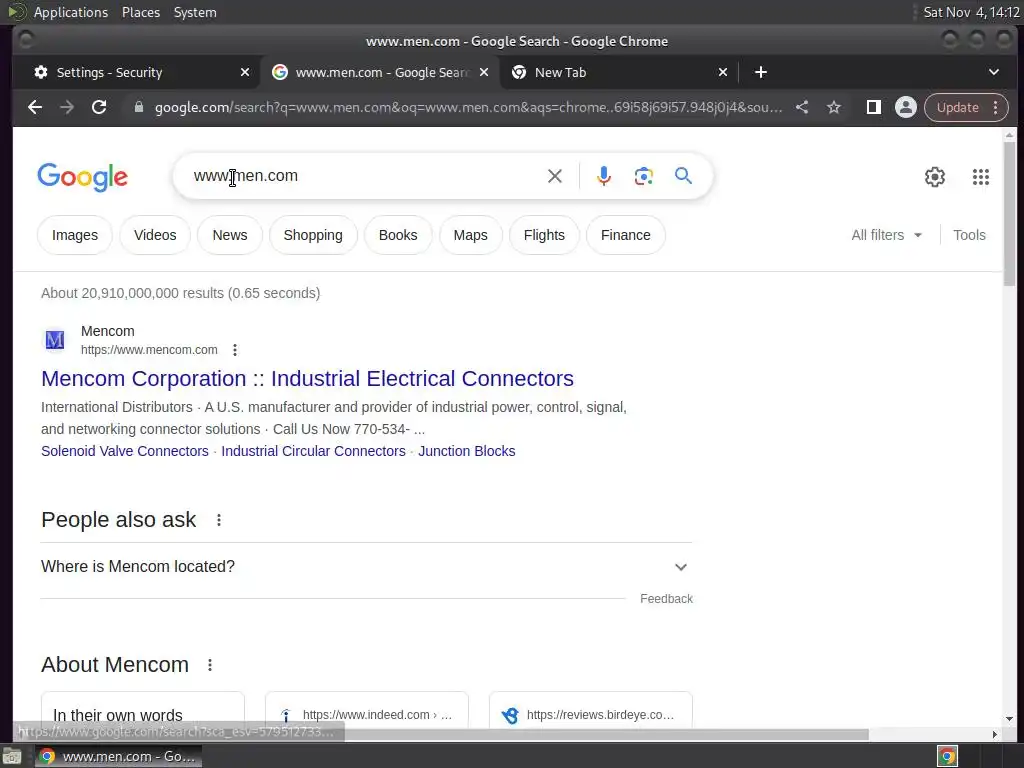1024x768 pixels.
Task: Bookmark this page with star icon
Action: click(834, 107)
